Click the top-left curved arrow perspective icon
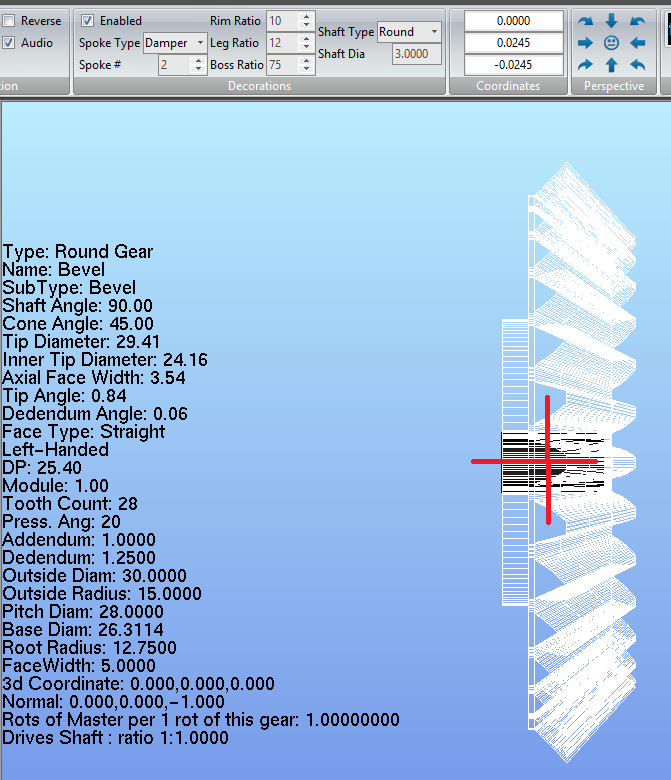The width and height of the screenshot is (671, 780). point(585,20)
